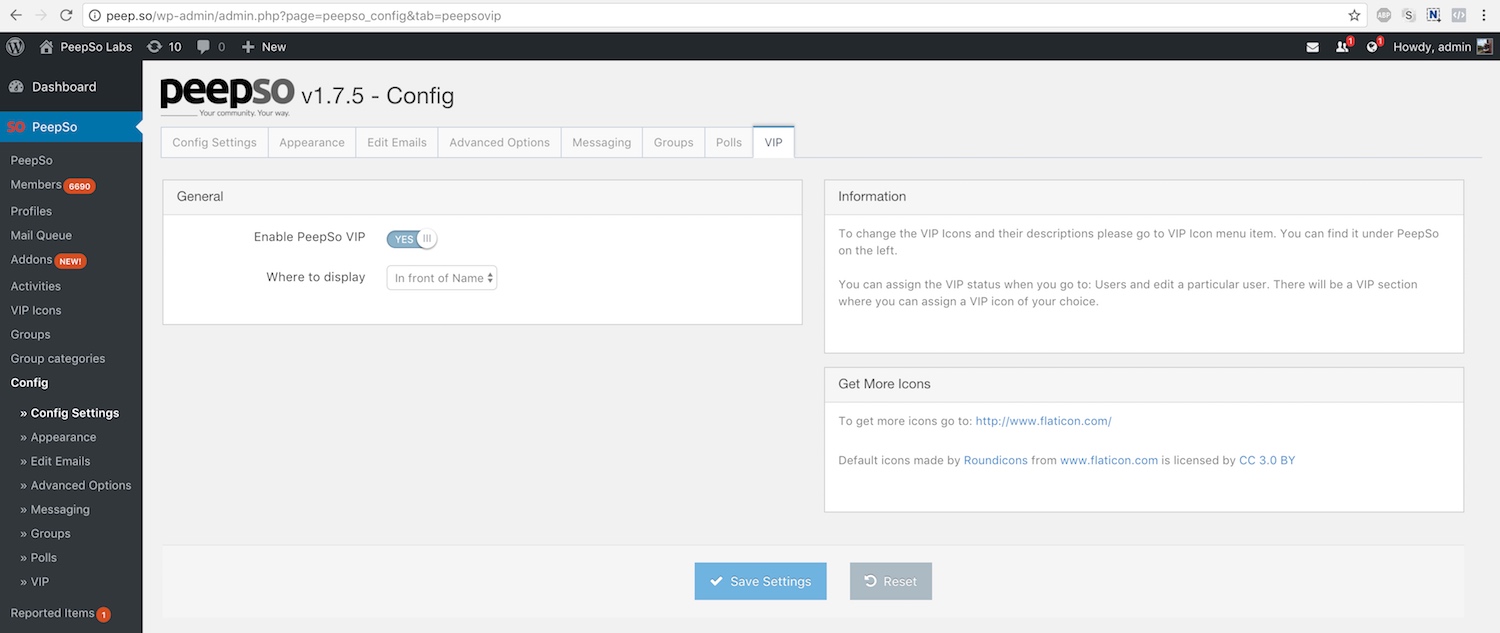This screenshot has width=1500, height=633.
Task: Bookmark this page with the star icon
Action: [x=1354, y=15]
